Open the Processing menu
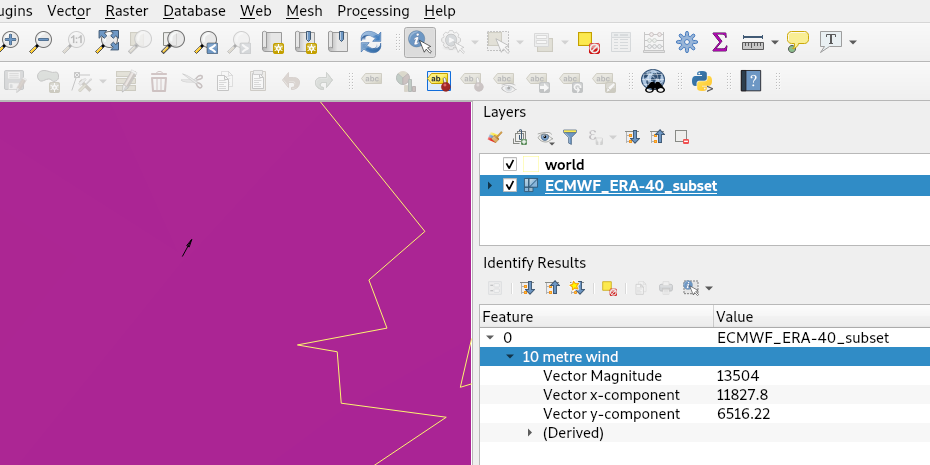 pos(373,11)
